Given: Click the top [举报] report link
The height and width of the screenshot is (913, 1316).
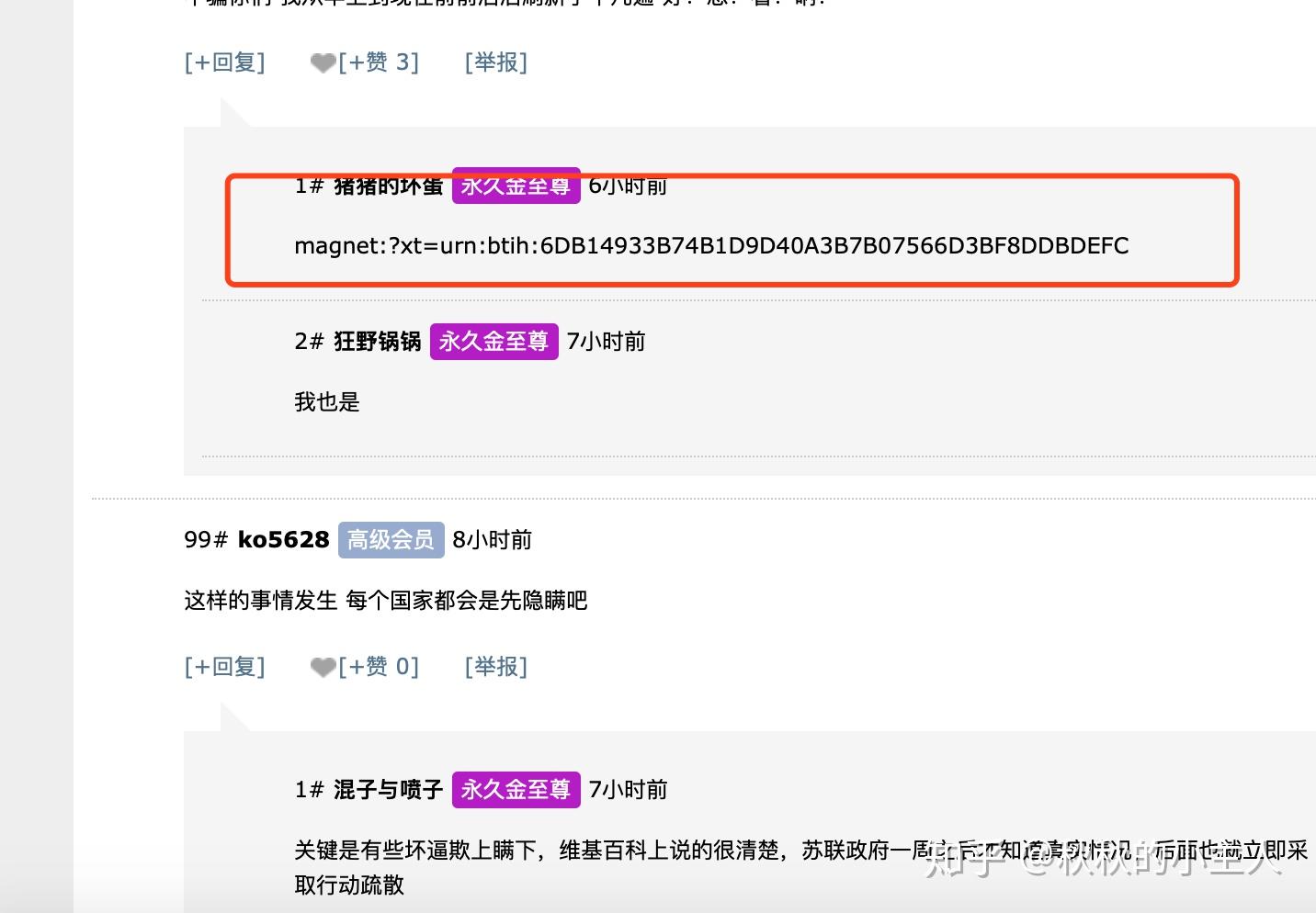Looking at the screenshot, I should tap(496, 62).
